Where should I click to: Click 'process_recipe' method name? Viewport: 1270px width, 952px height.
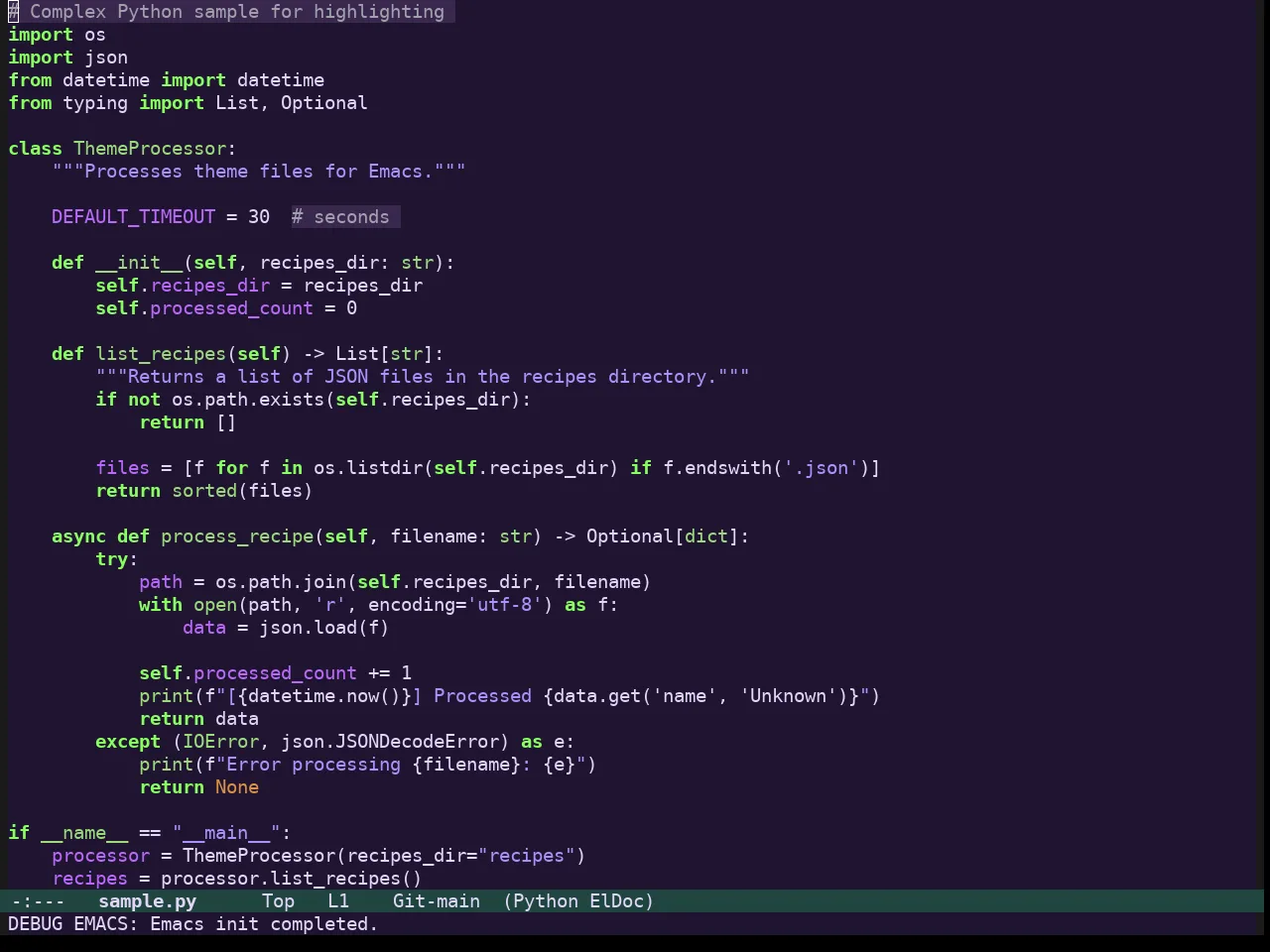click(x=237, y=536)
